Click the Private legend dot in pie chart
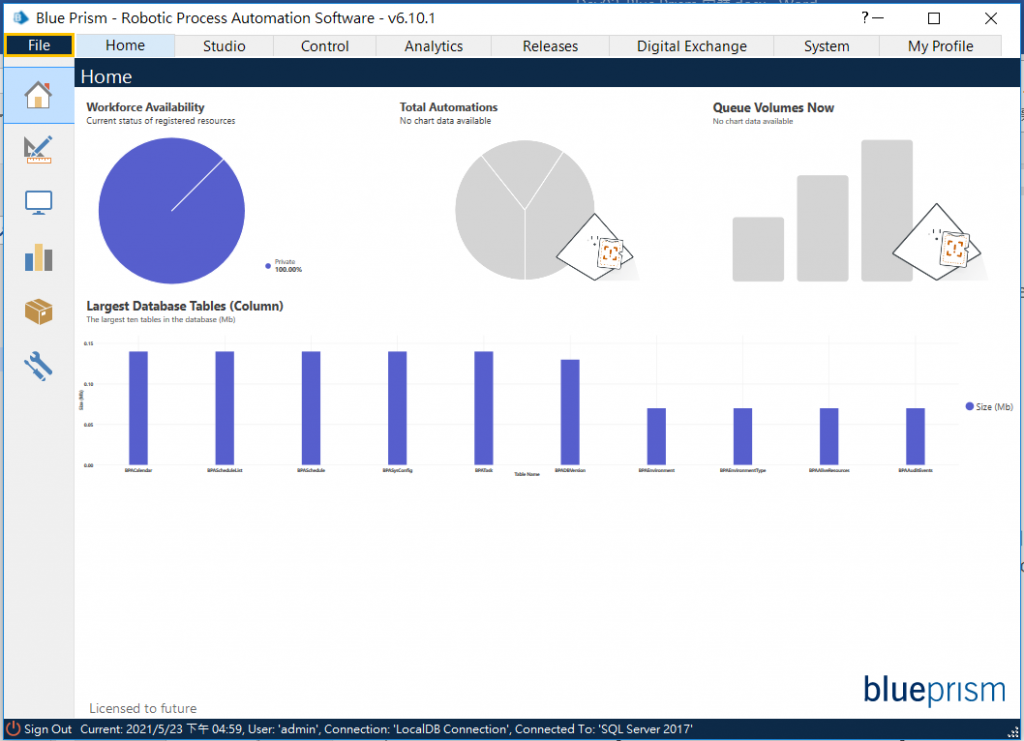 pos(268,266)
